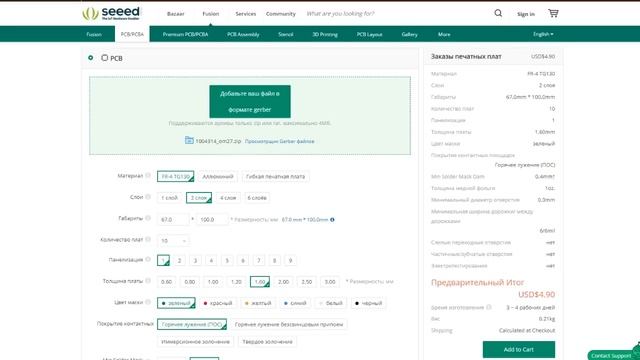This screenshot has width=640, height=360.
Task: Select 2 слоя layer option
Action: click(x=199, y=198)
